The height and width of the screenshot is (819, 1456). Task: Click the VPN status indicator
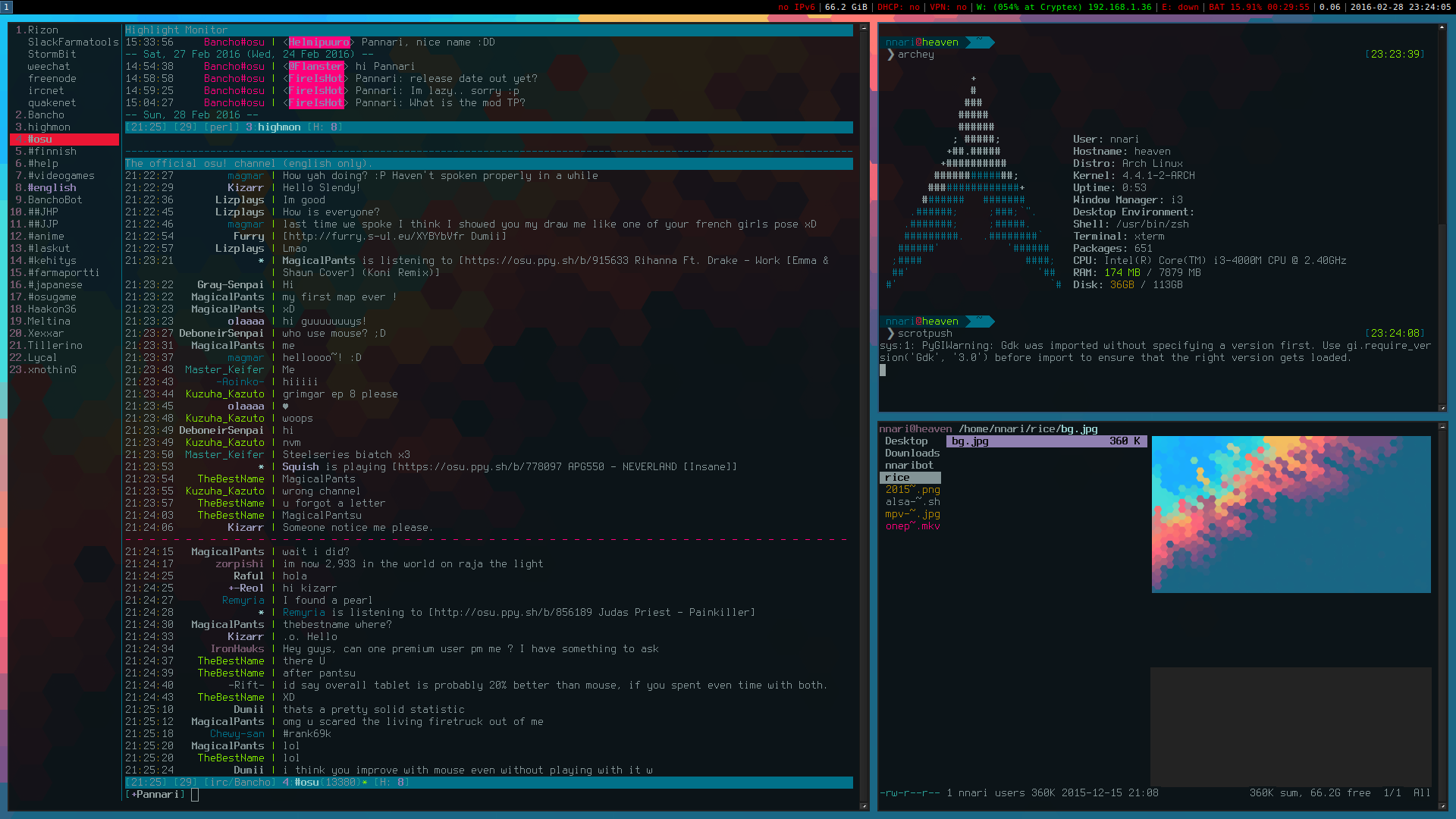coord(948,7)
